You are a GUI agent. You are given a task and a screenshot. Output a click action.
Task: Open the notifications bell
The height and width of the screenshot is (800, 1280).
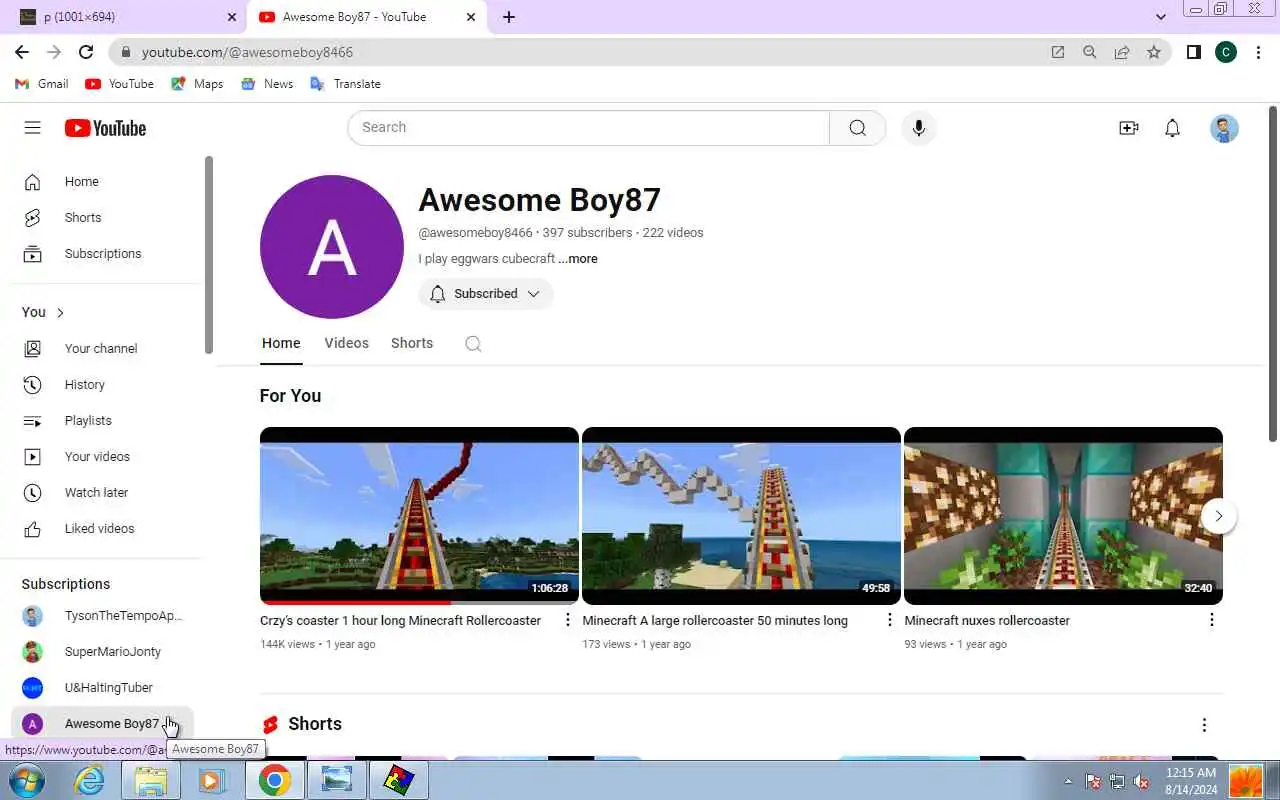click(1173, 128)
